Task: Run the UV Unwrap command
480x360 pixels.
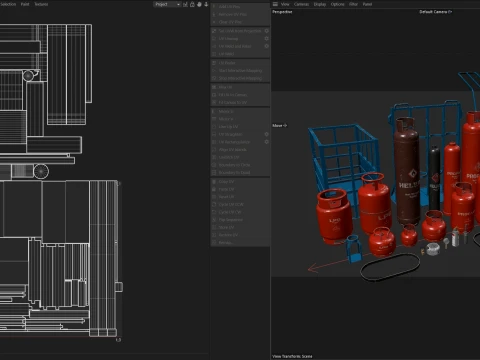Action: (237, 38)
